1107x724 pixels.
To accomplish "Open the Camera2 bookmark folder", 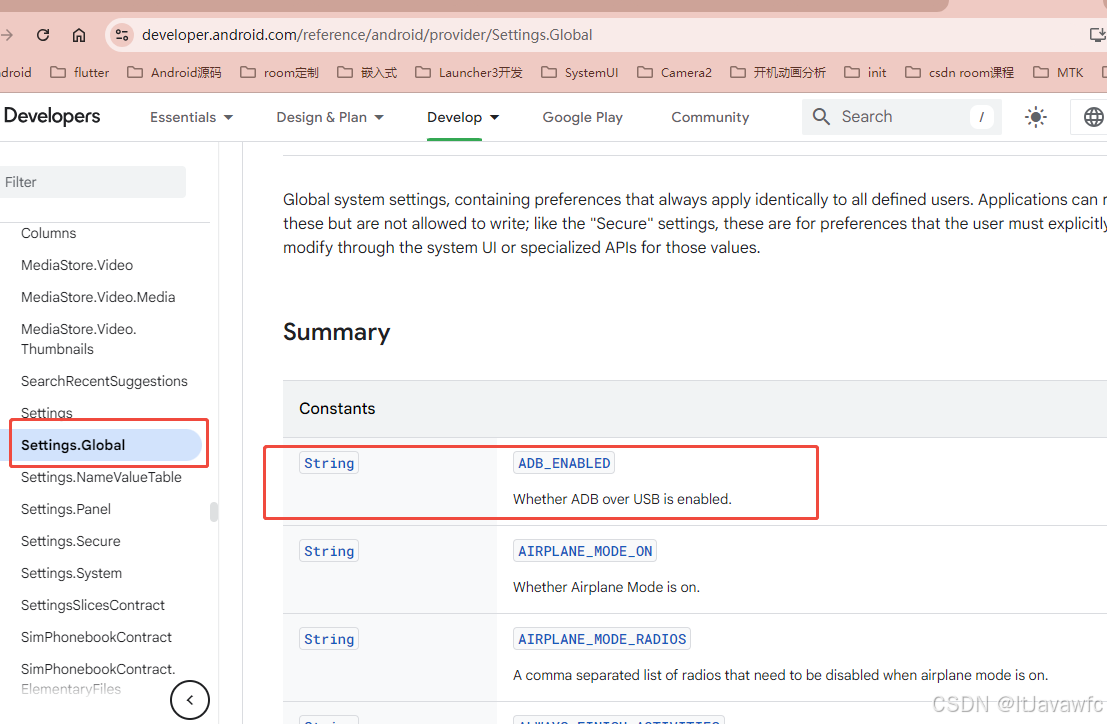I will click(x=674, y=73).
